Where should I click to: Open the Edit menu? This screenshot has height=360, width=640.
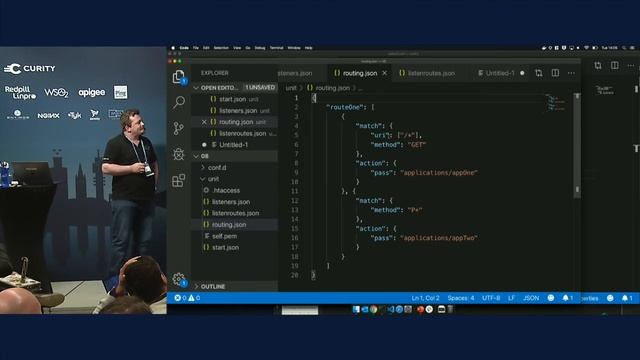[x=206, y=48]
